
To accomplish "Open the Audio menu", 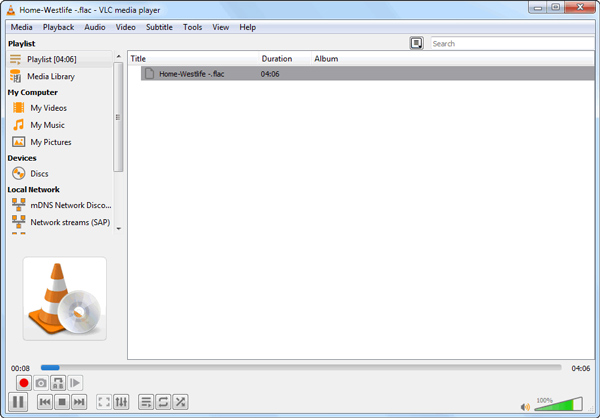I will tap(95, 27).
